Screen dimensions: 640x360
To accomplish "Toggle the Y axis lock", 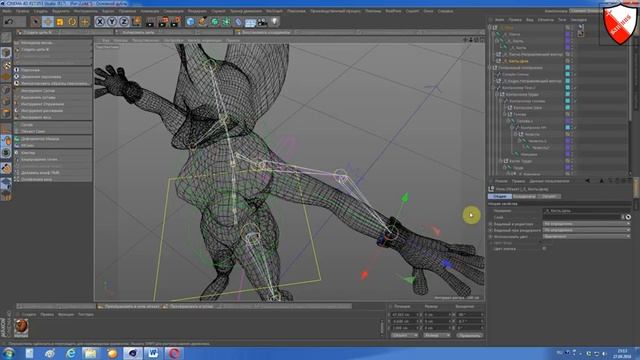I will point(112,21).
